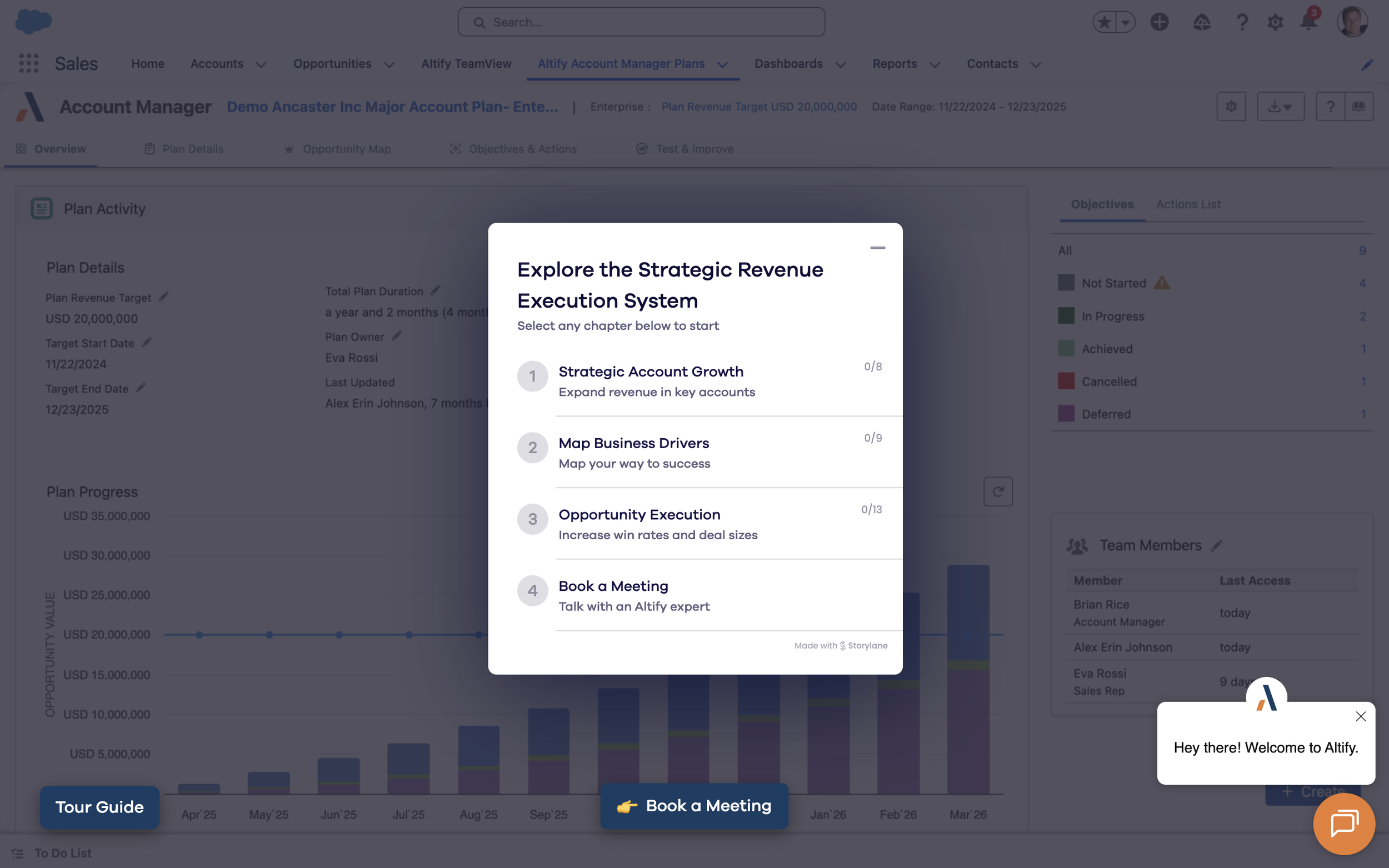1389x868 pixels.
Task: Click the Plan Revenue Target USD 20,000,000 link
Action: [x=759, y=107]
